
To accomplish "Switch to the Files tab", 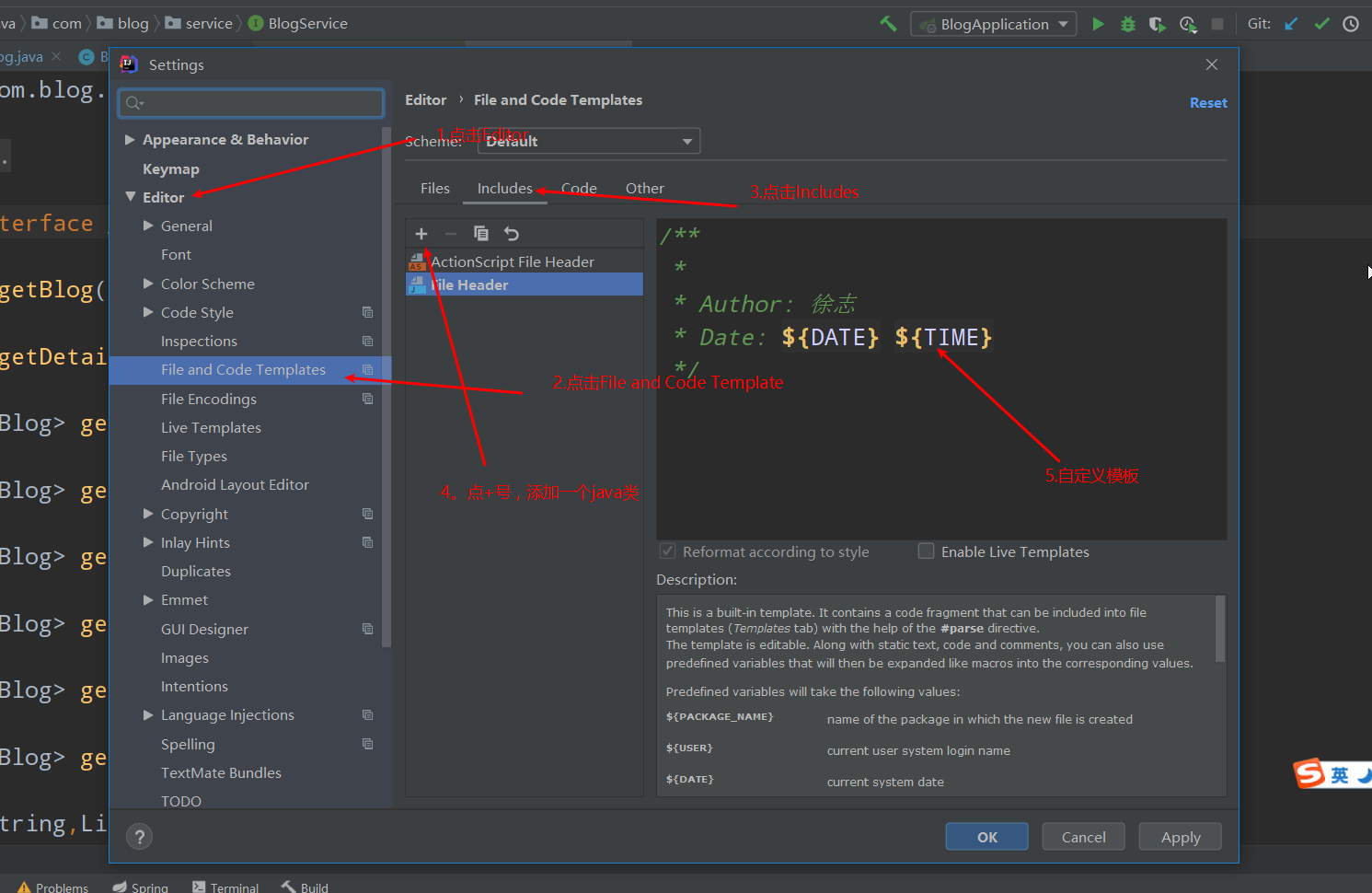I will (x=435, y=189).
